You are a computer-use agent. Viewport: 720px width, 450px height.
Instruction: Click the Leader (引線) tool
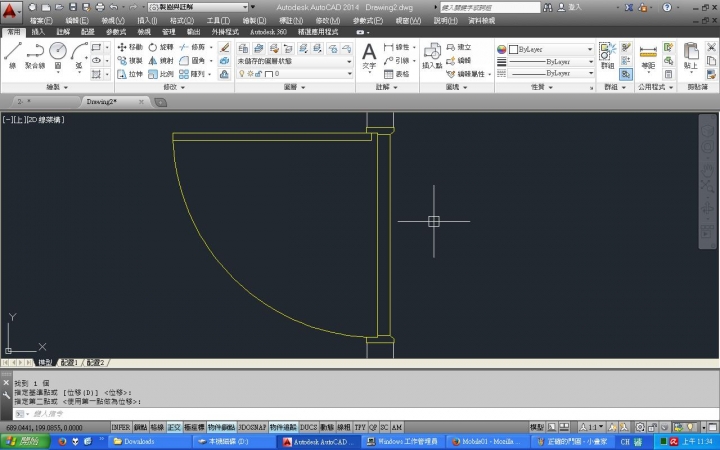point(397,61)
